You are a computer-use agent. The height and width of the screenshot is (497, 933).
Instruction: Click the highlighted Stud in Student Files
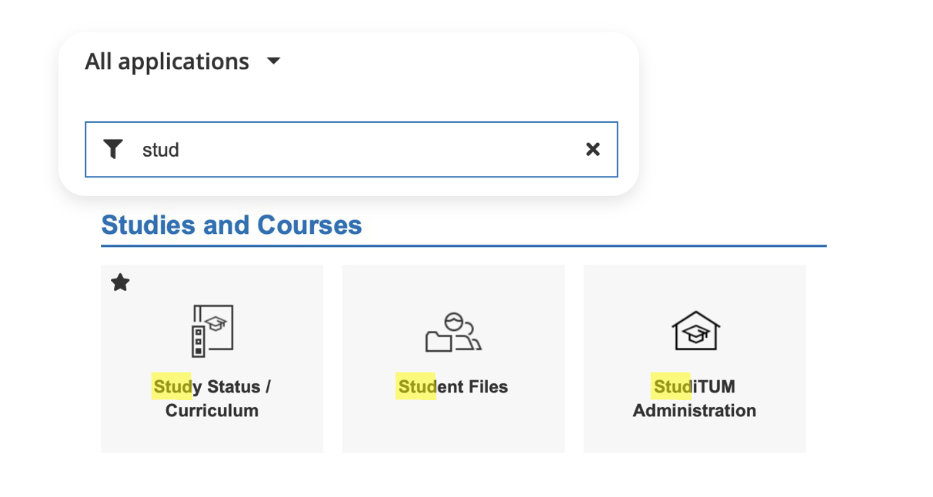click(416, 387)
